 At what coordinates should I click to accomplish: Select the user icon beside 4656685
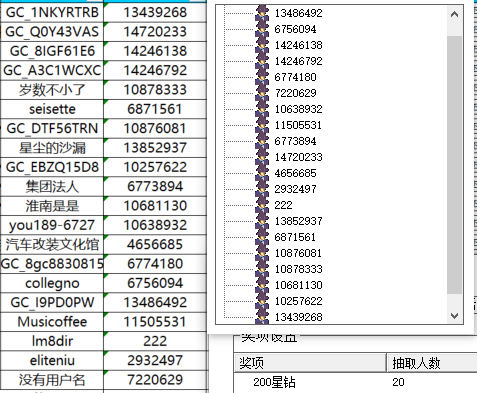(262, 173)
